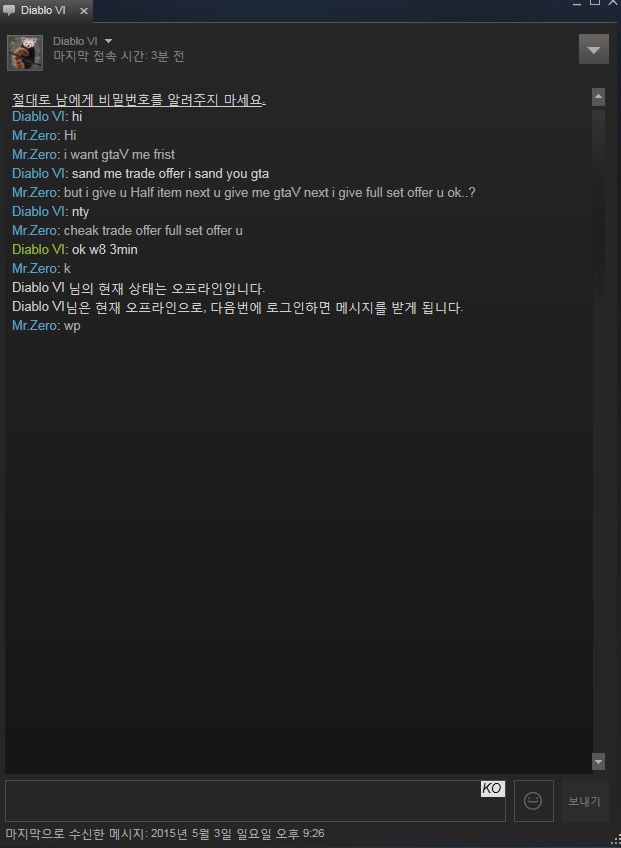Click the 보내기 send button

coord(584,801)
